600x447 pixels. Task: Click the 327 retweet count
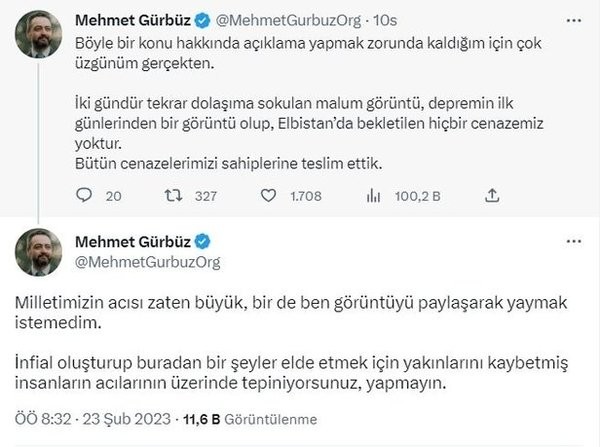pos(205,196)
